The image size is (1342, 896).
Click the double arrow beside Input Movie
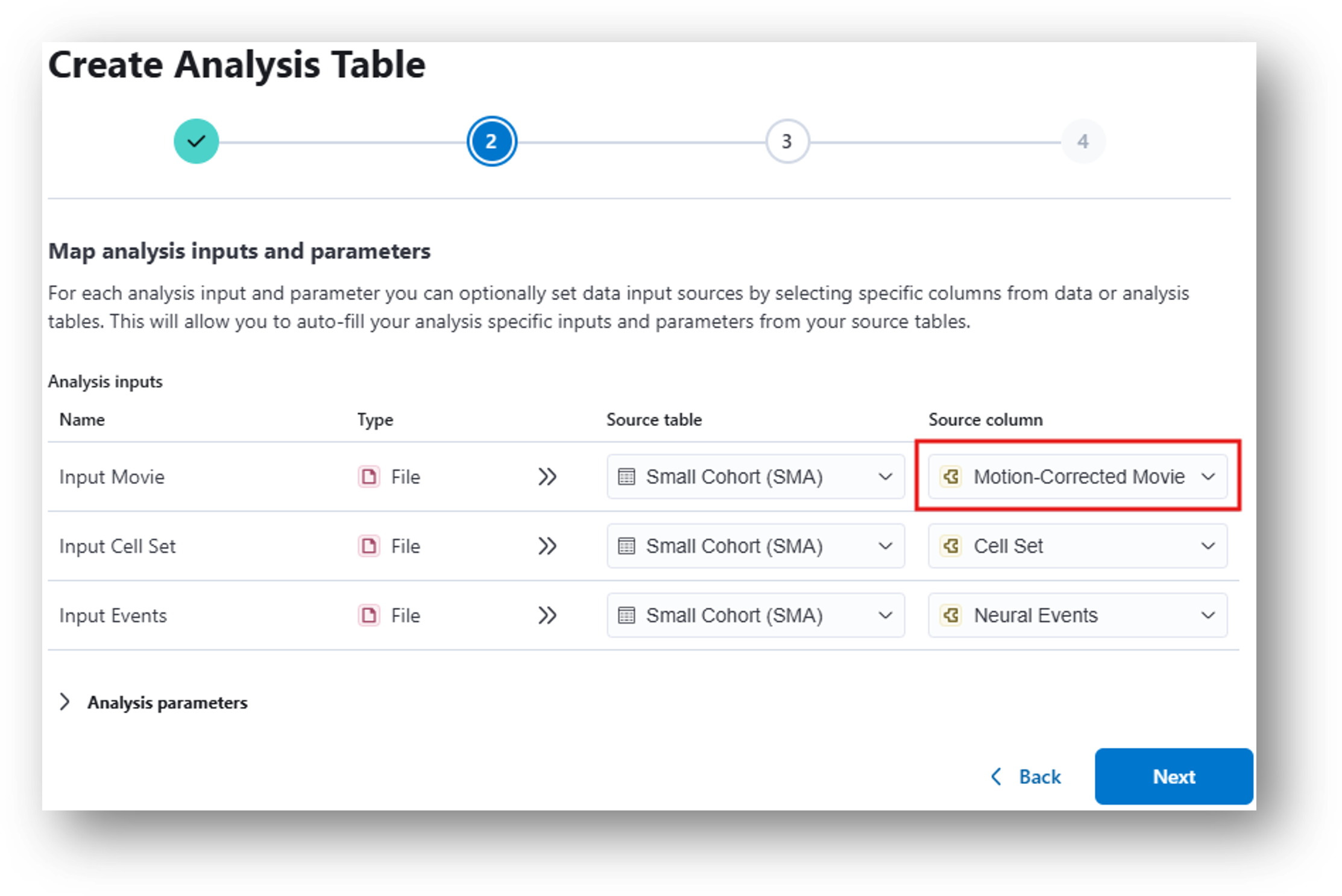[x=547, y=477]
